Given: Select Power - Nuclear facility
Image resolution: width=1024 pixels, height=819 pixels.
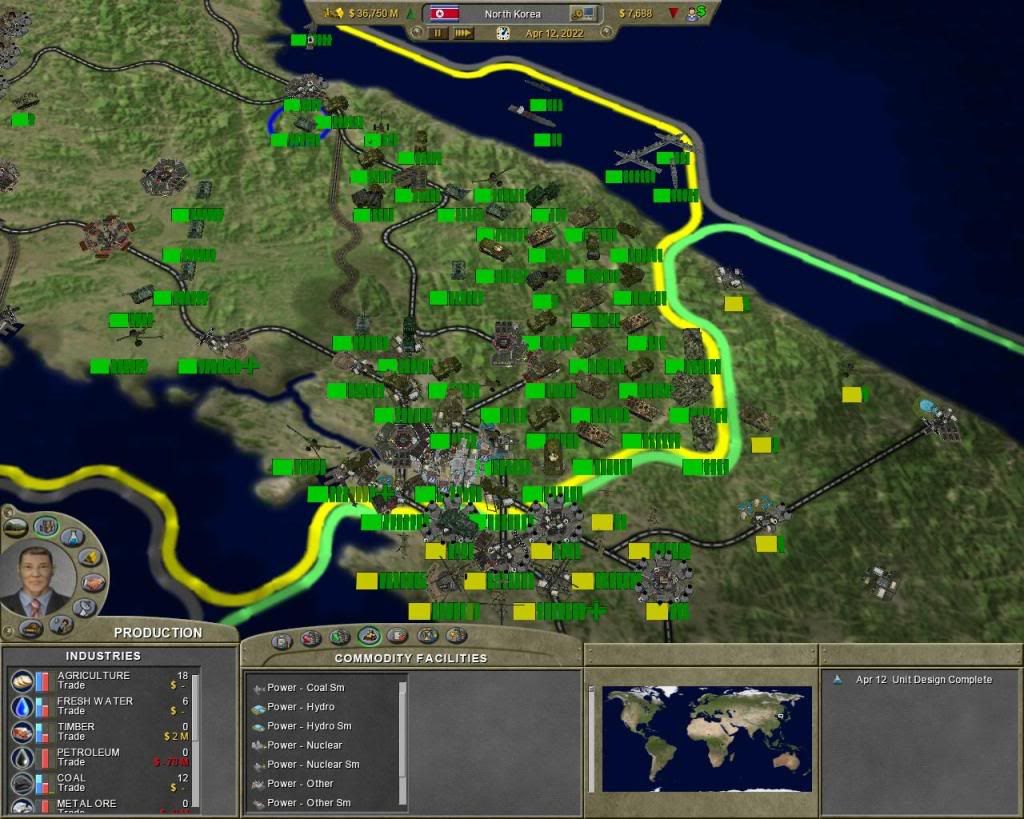Looking at the screenshot, I should (304, 745).
